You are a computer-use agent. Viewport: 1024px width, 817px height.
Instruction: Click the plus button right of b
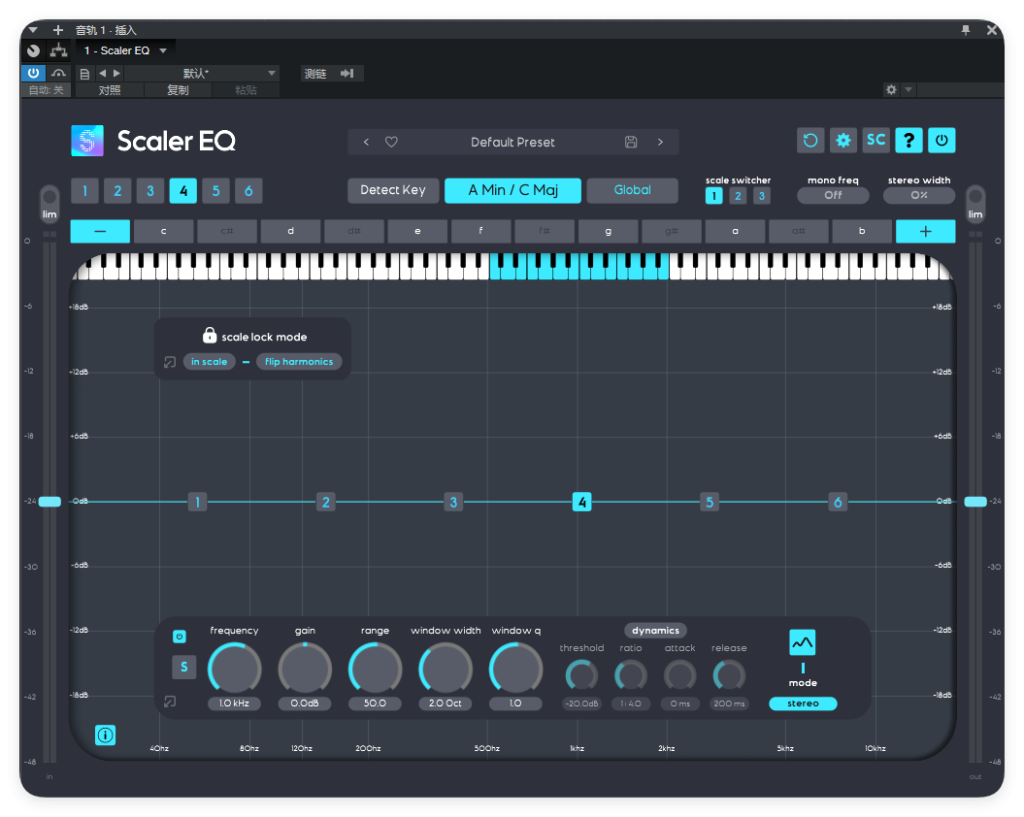[925, 231]
